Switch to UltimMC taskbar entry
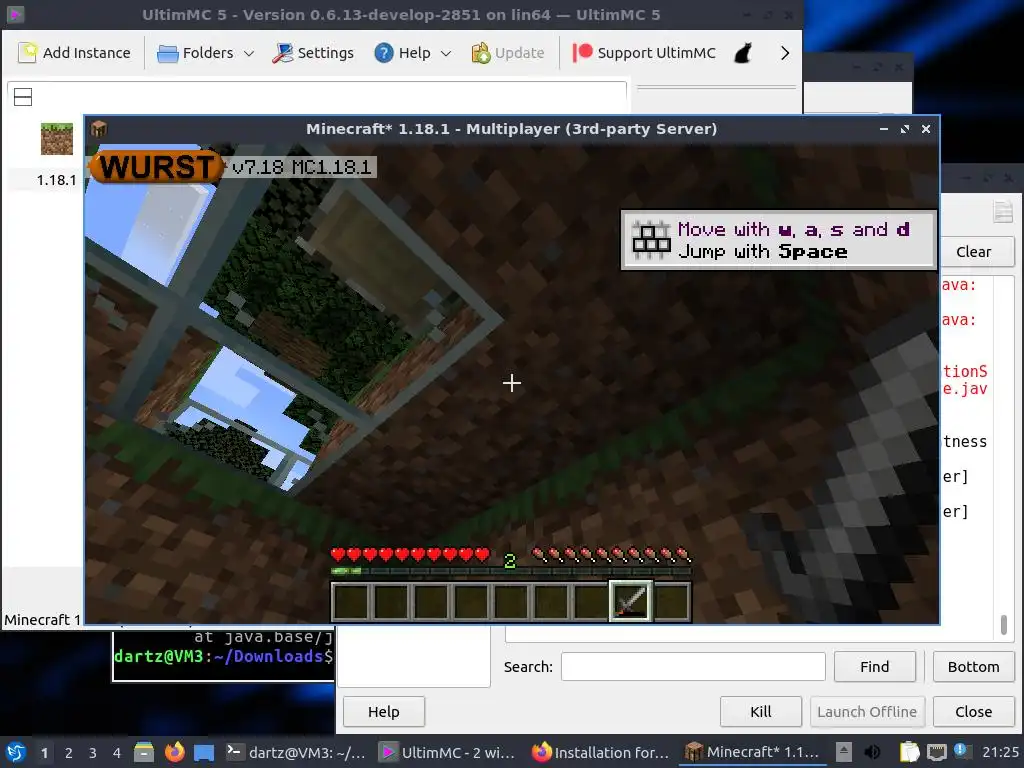This screenshot has width=1024, height=768. [447, 752]
